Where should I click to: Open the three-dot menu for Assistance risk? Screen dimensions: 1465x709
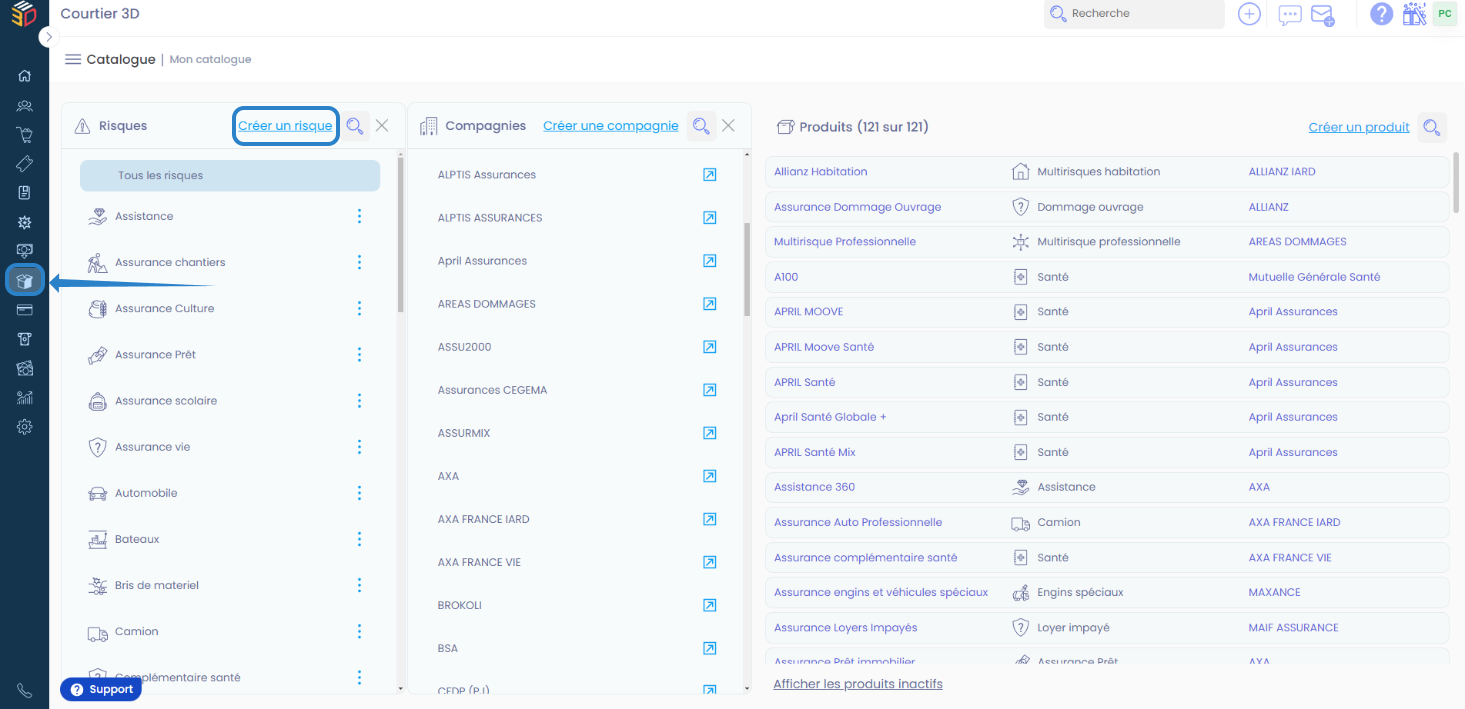click(360, 216)
